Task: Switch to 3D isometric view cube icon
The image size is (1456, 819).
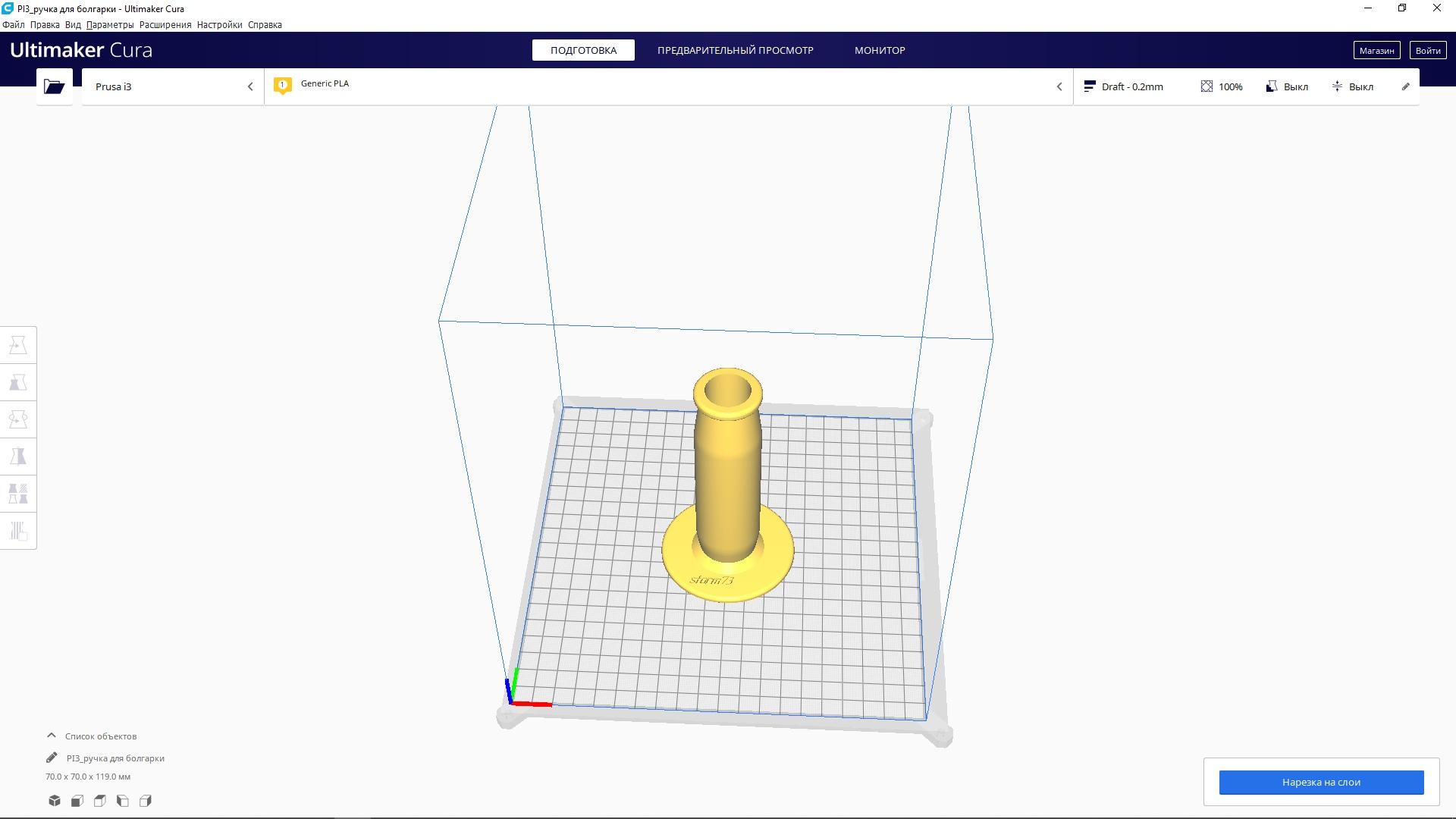Action: point(55,801)
